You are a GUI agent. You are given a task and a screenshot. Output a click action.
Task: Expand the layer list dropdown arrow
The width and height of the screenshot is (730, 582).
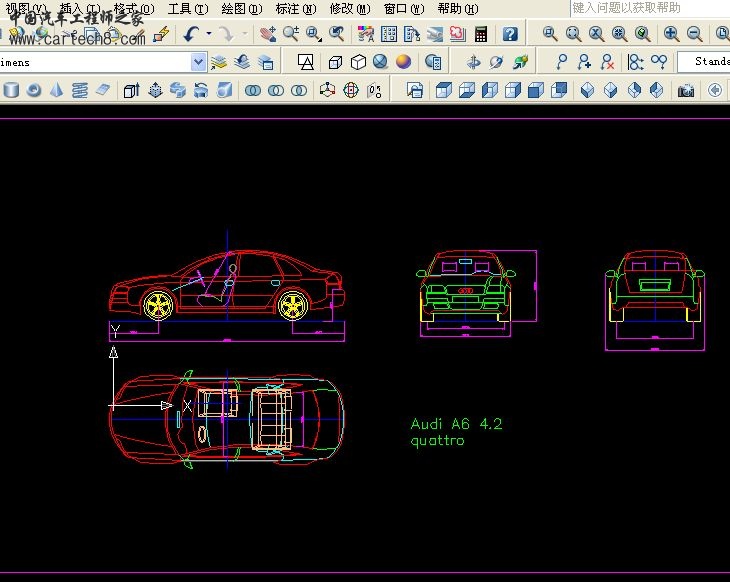click(198, 62)
